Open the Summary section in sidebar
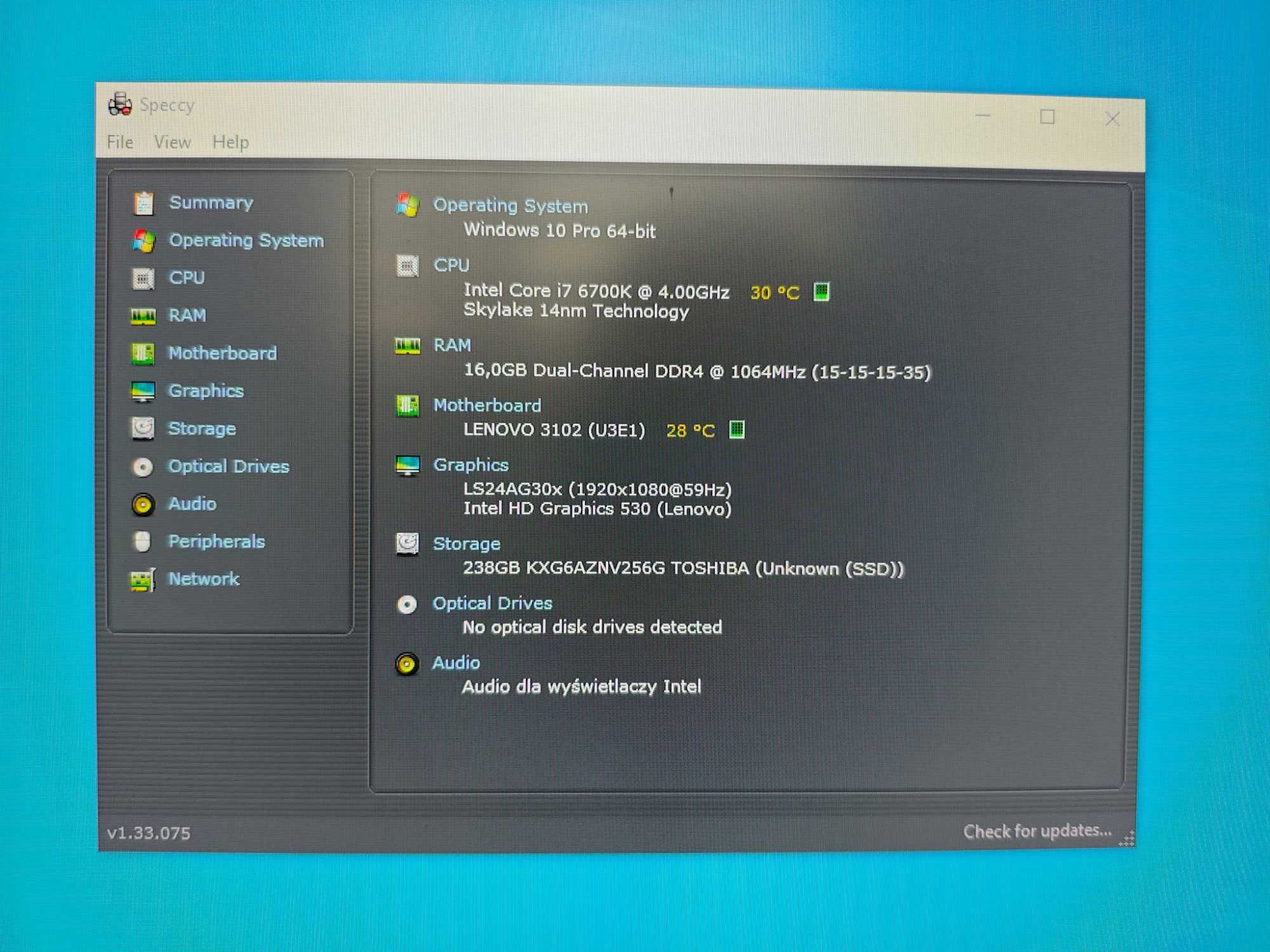The width and height of the screenshot is (1270, 952). [x=211, y=202]
